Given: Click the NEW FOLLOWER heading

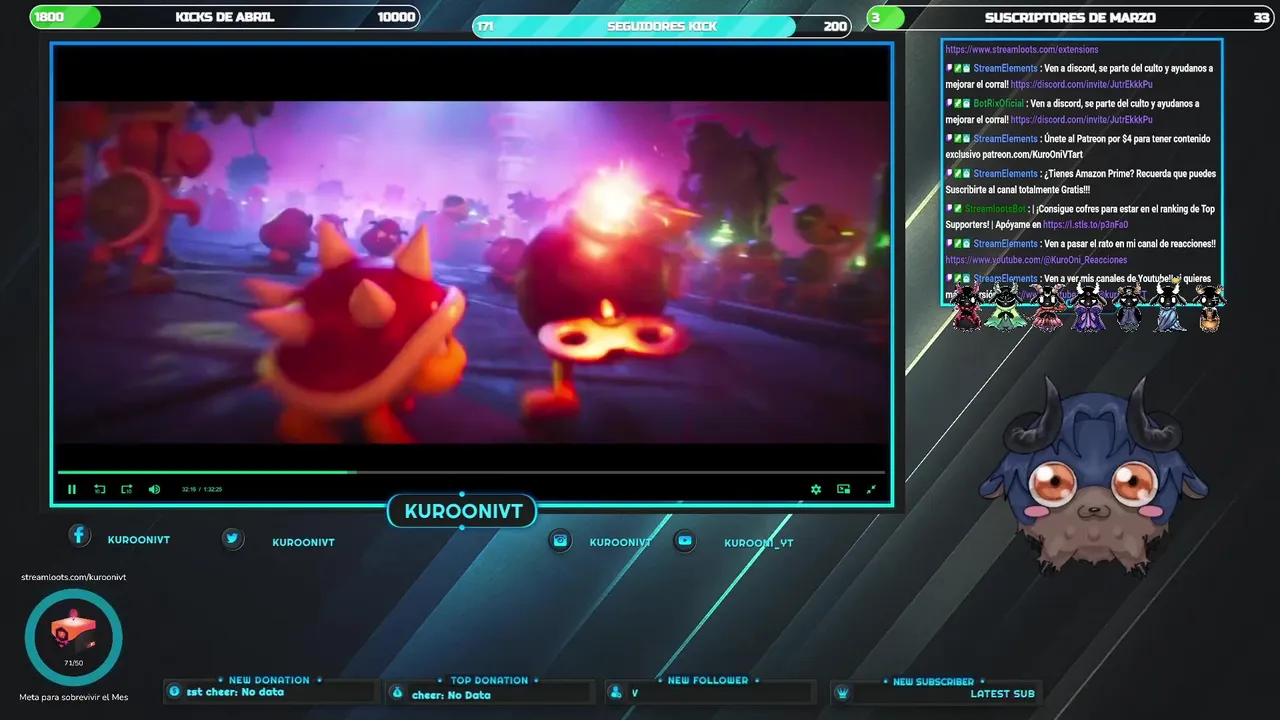Looking at the screenshot, I should tap(708, 680).
